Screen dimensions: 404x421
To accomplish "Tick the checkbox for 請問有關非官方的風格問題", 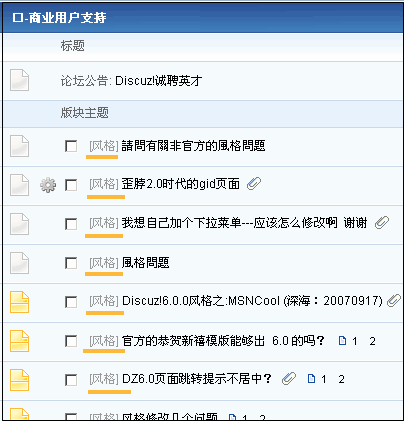I will [71, 146].
